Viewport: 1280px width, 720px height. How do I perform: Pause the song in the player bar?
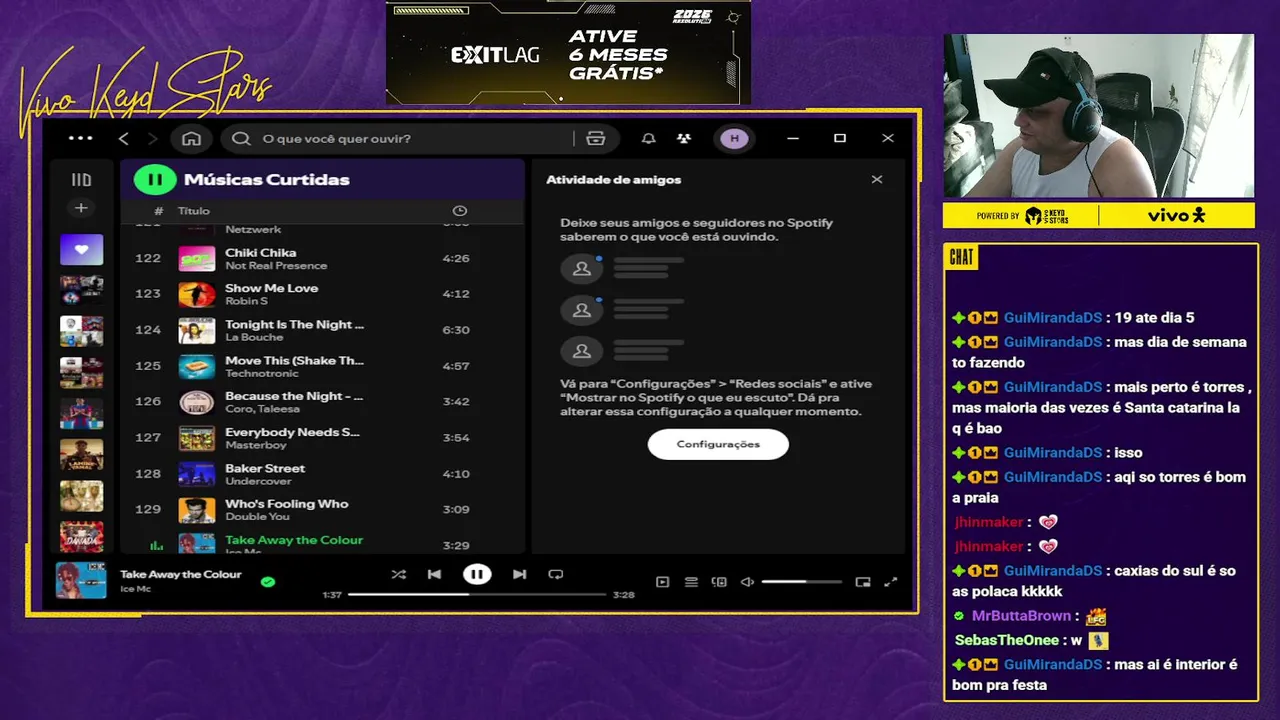(x=477, y=574)
